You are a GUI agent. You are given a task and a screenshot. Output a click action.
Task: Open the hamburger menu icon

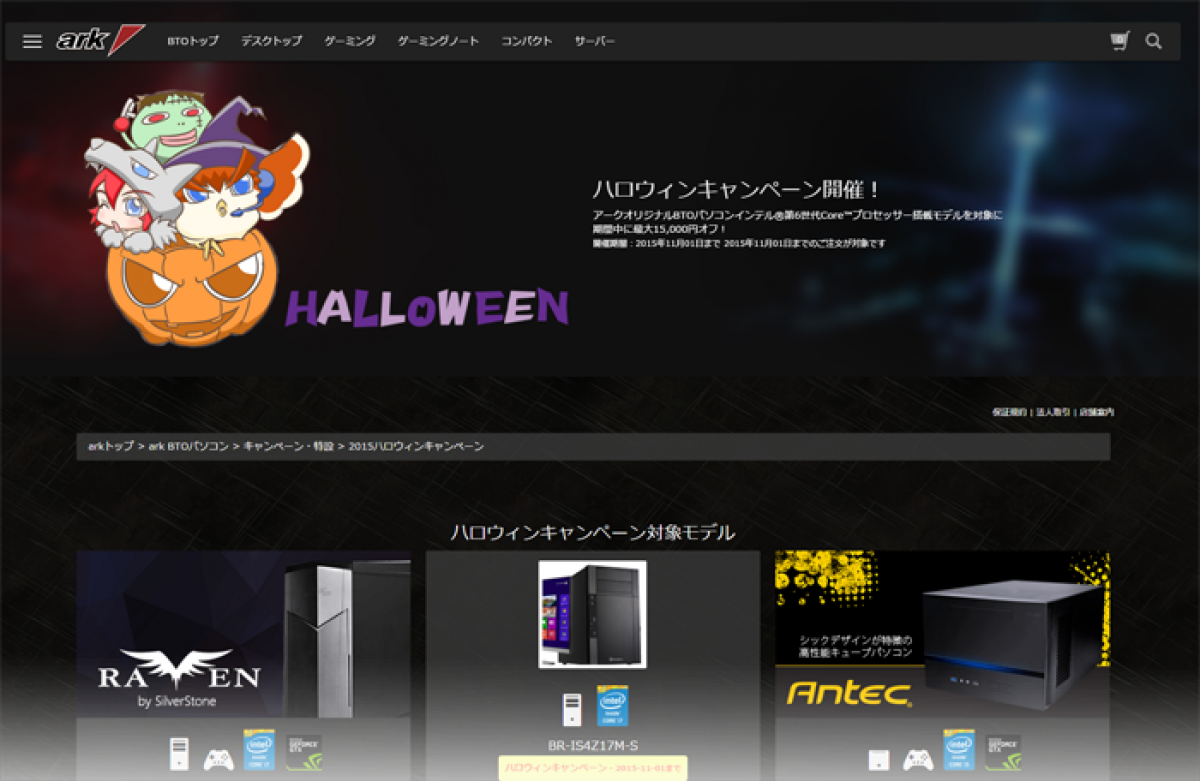pos(32,41)
